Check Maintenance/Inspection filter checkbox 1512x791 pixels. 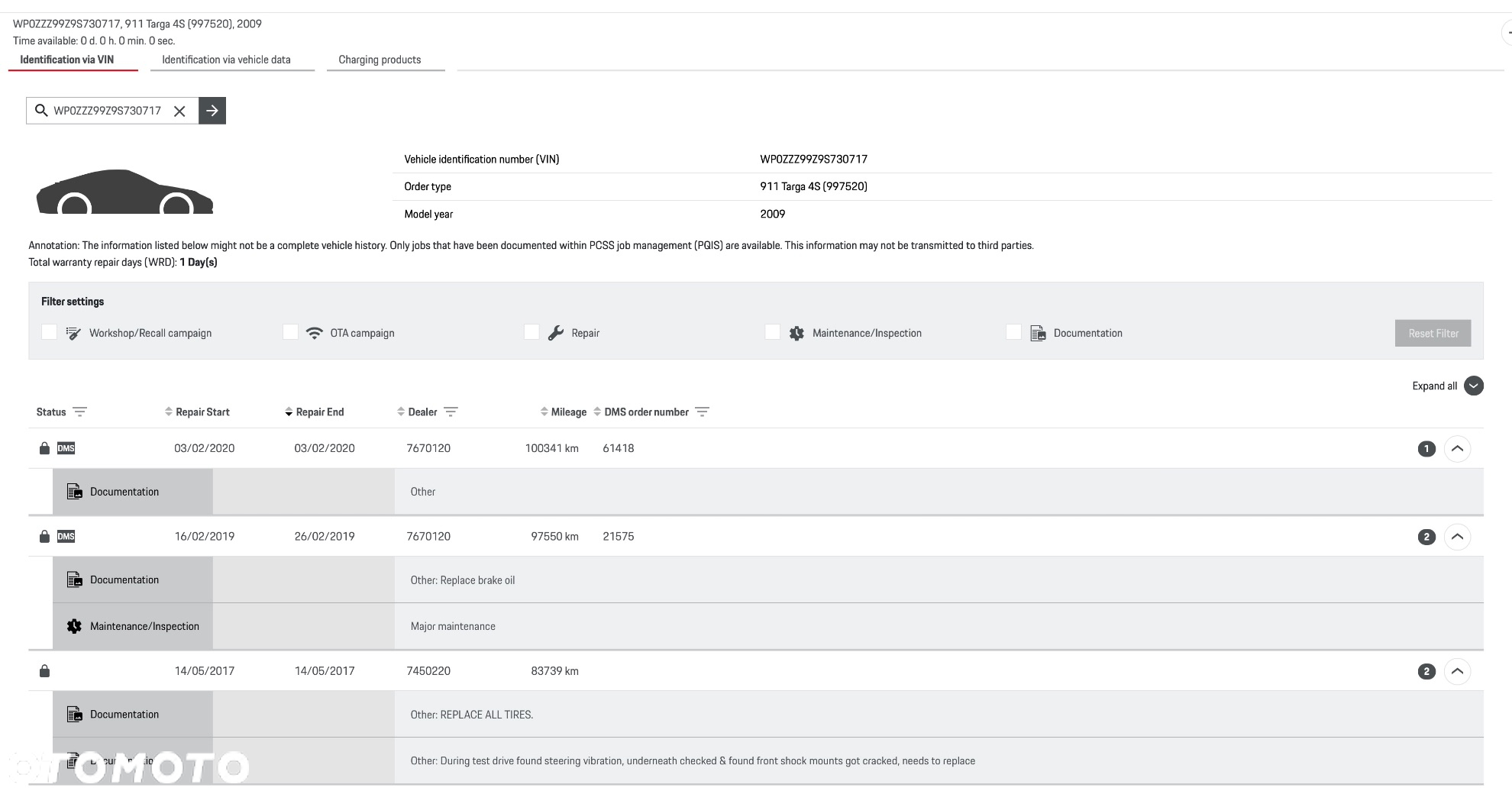[772, 332]
